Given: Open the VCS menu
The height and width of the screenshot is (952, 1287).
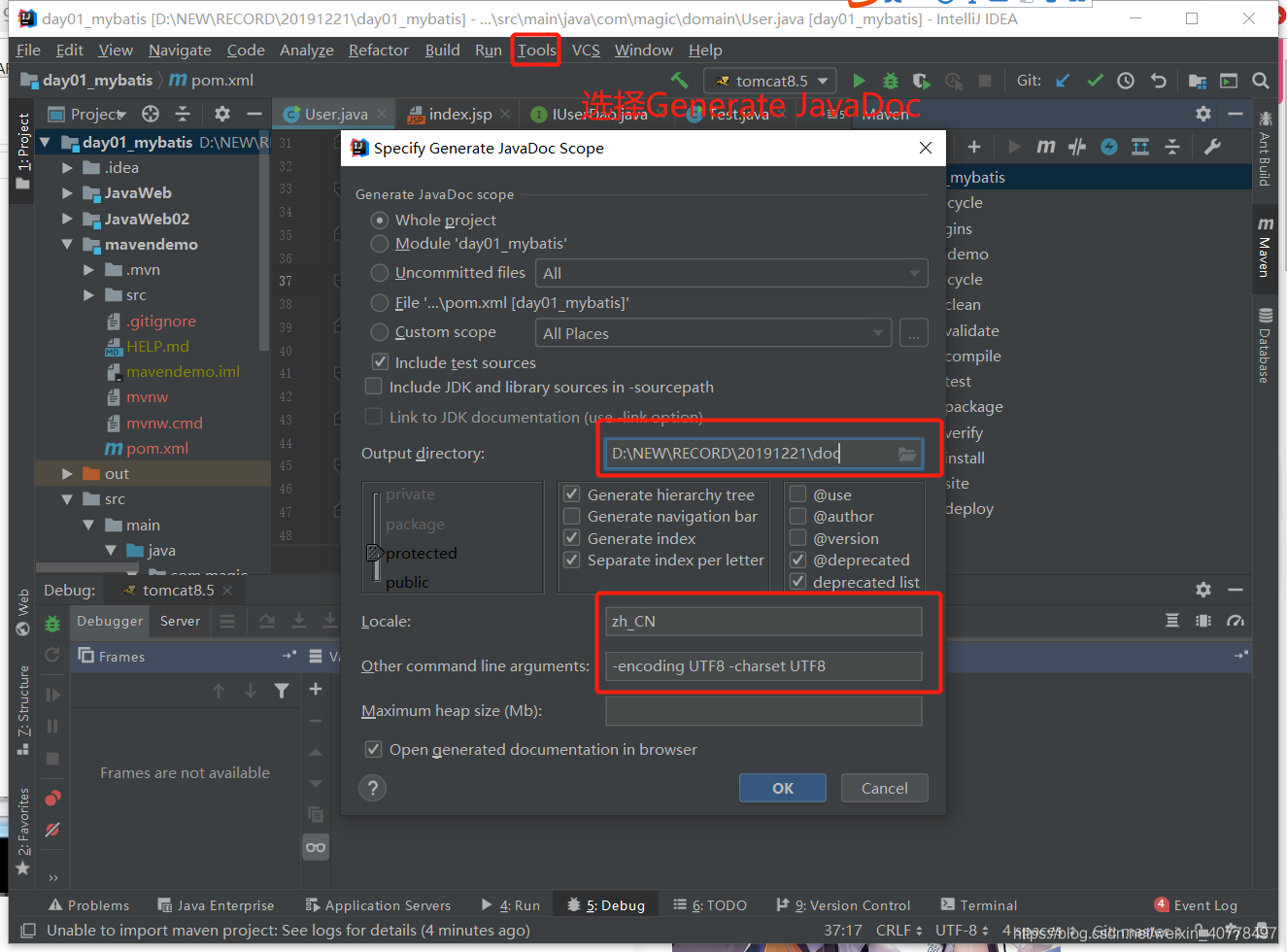Looking at the screenshot, I should pyautogui.click(x=586, y=51).
